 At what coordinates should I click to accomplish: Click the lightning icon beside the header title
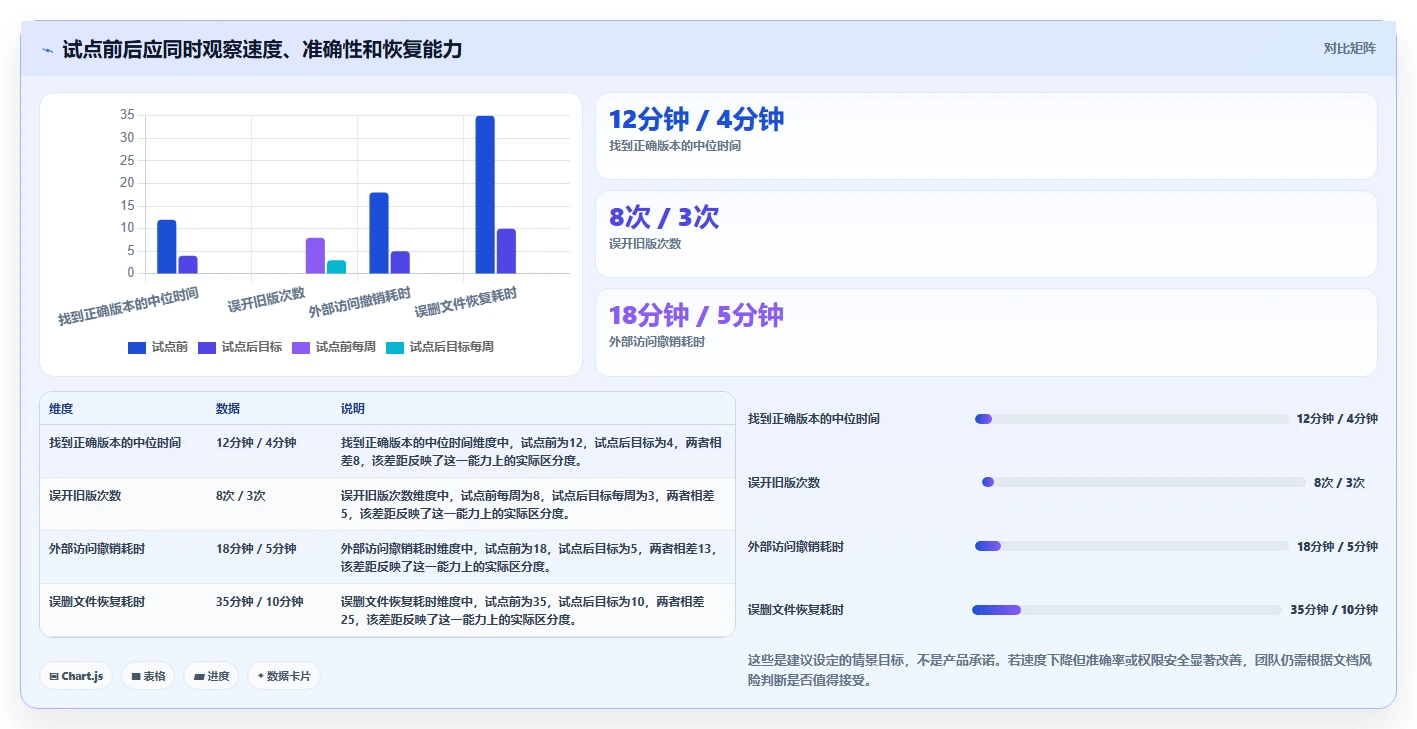(47, 49)
